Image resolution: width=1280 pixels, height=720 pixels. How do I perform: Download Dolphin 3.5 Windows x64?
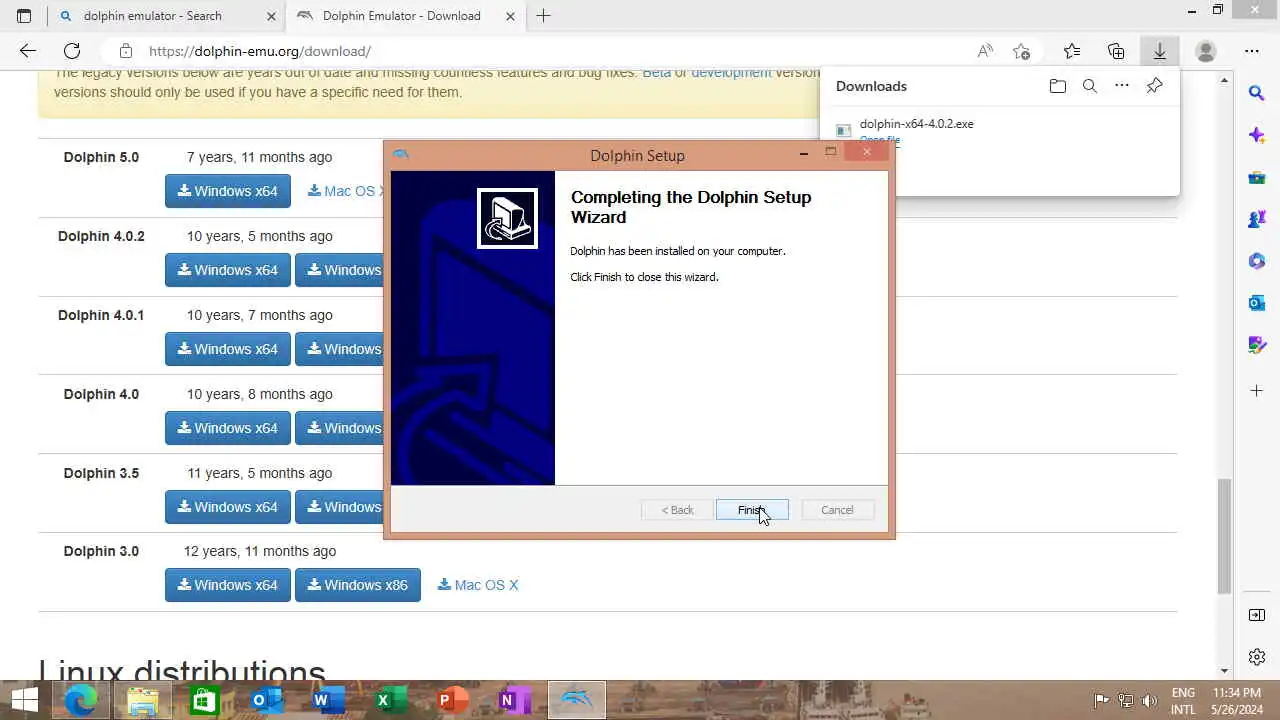click(x=228, y=507)
